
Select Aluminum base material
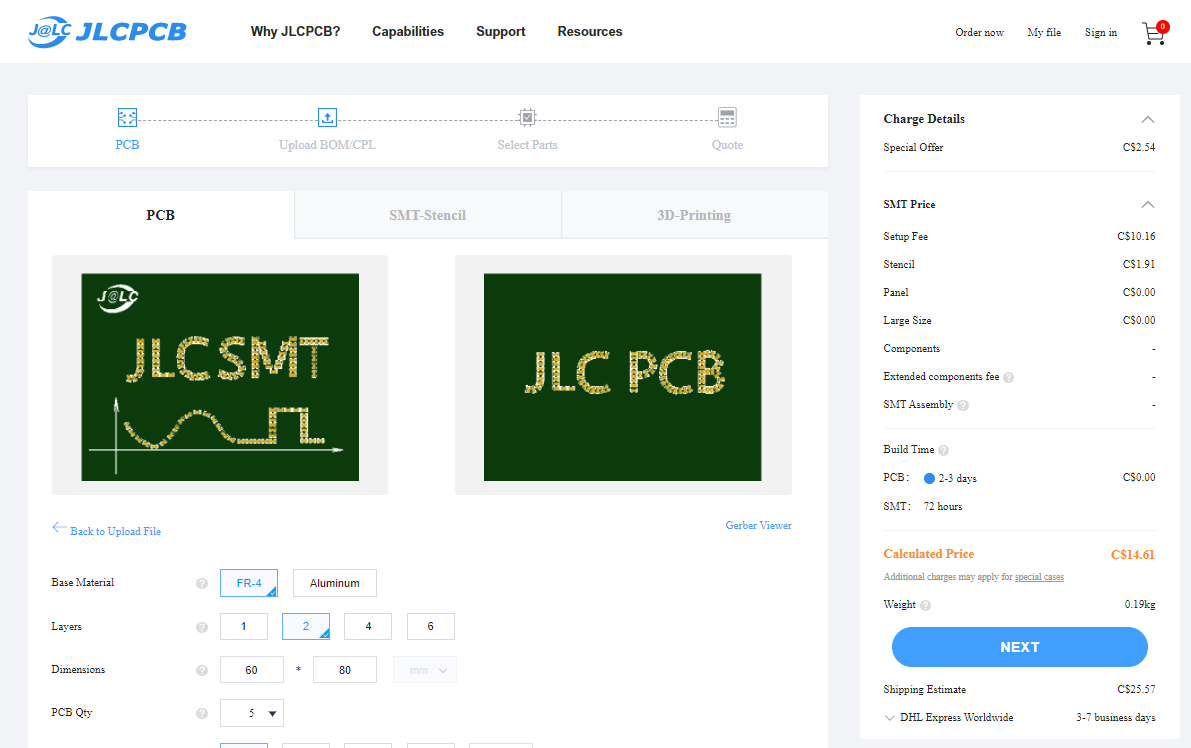click(x=334, y=583)
